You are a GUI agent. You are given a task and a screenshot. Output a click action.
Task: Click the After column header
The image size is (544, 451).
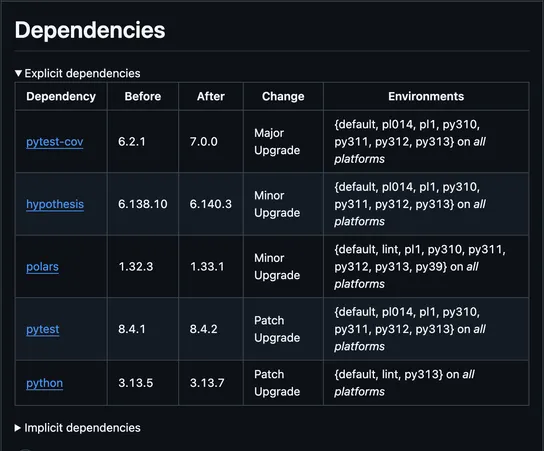[x=211, y=96]
